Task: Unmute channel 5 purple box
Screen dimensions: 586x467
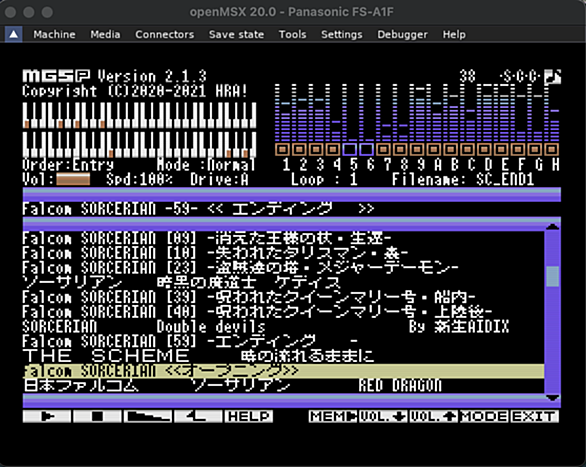Action: point(350,149)
